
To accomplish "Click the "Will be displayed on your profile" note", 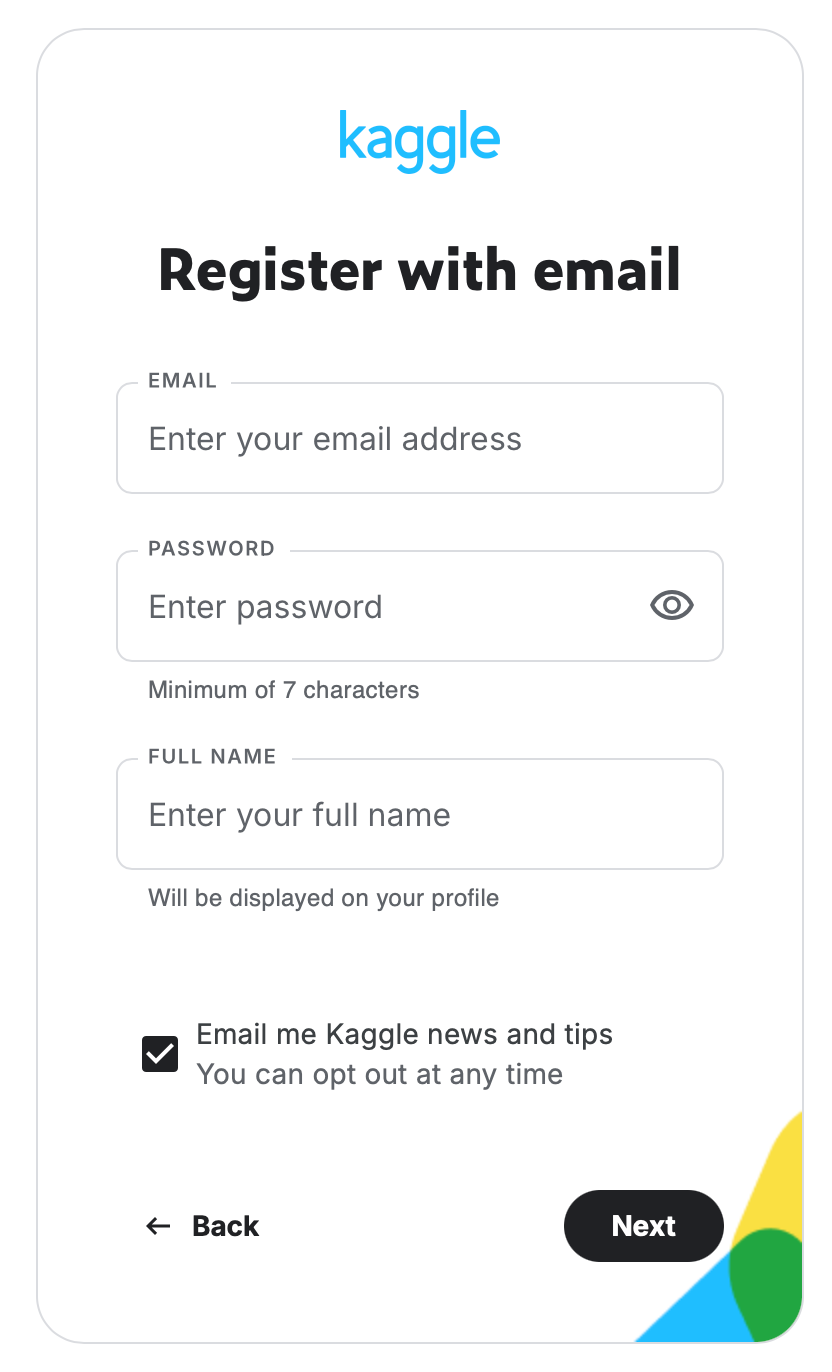I will [323, 898].
